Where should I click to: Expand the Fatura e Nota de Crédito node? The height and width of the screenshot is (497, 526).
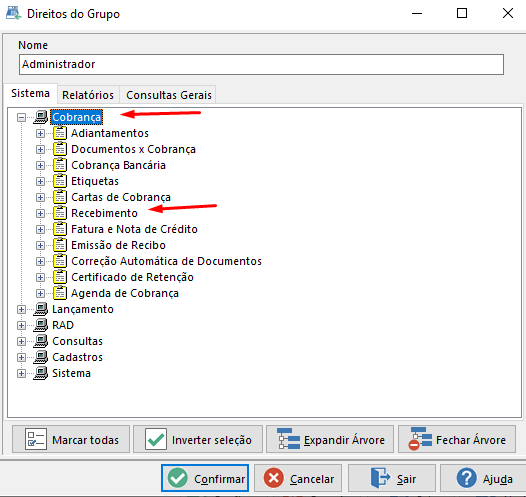40,229
